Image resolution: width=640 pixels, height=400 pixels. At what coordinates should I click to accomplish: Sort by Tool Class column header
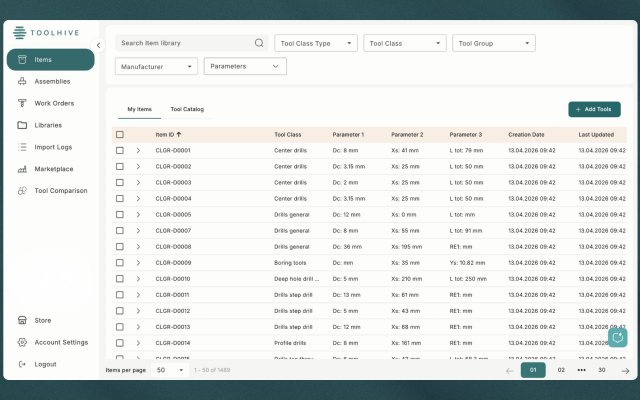pyautogui.click(x=287, y=135)
